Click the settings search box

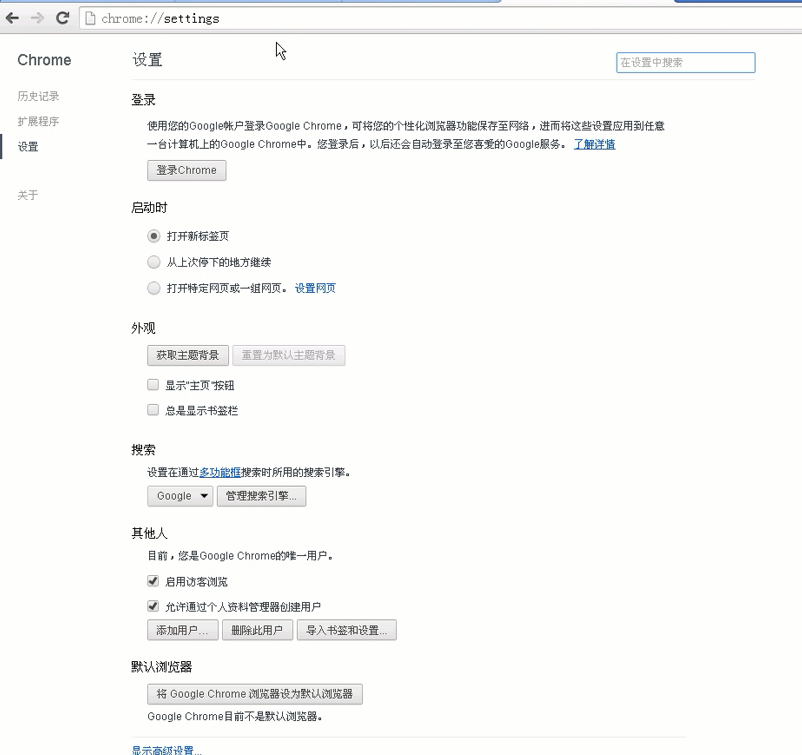(x=685, y=62)
